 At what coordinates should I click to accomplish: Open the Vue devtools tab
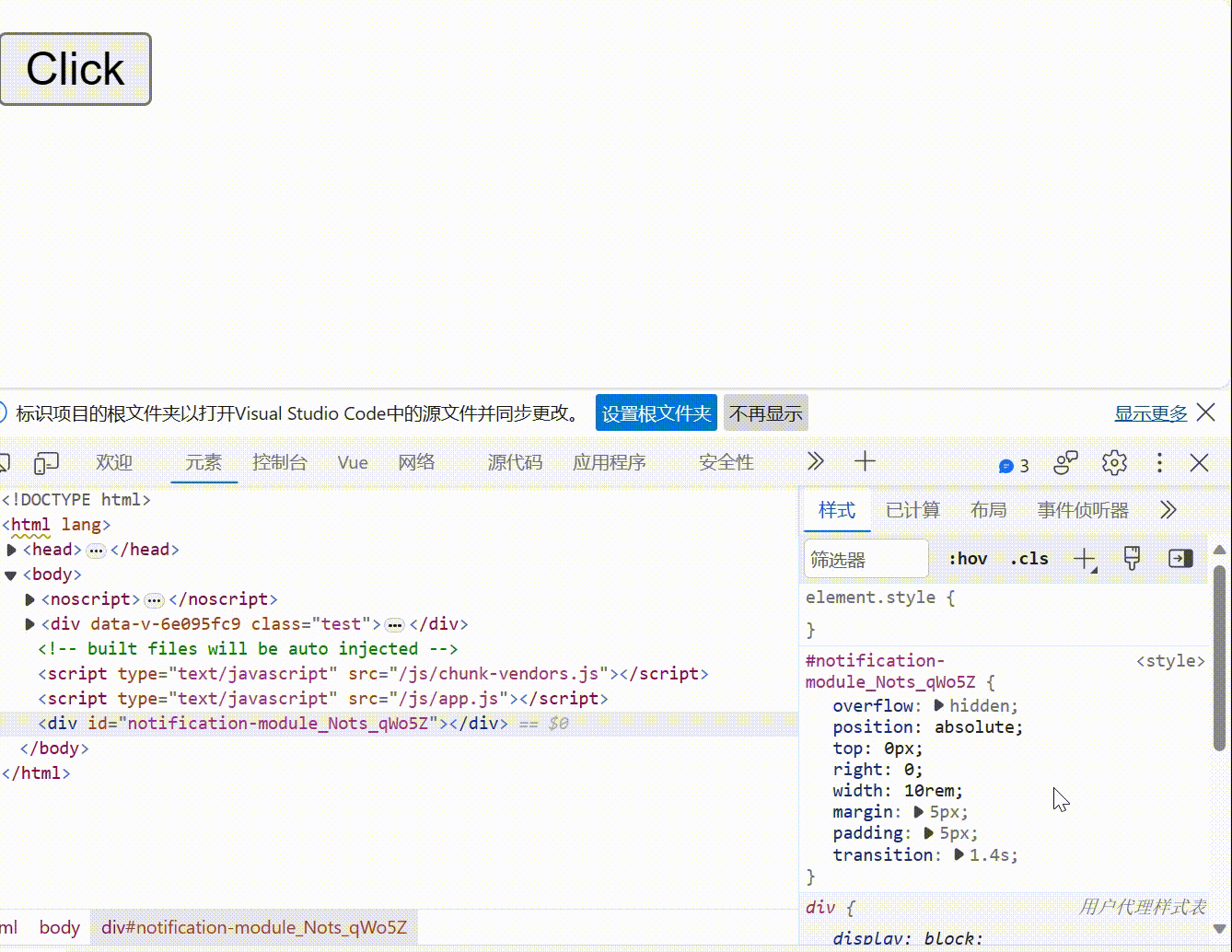pyautogui.click(x=353, y=462)
